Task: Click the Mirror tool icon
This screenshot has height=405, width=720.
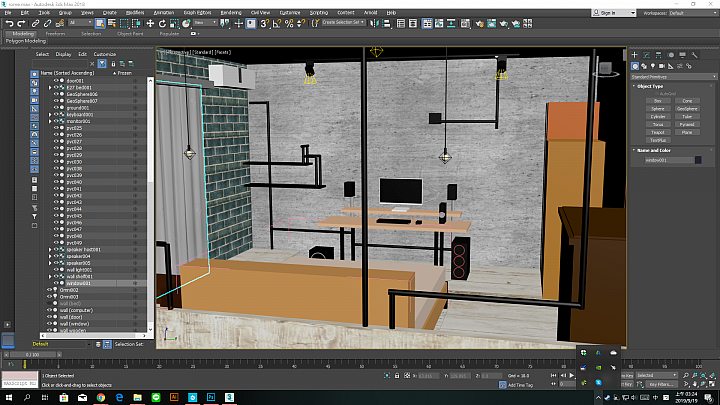Action: click(375, 23)
